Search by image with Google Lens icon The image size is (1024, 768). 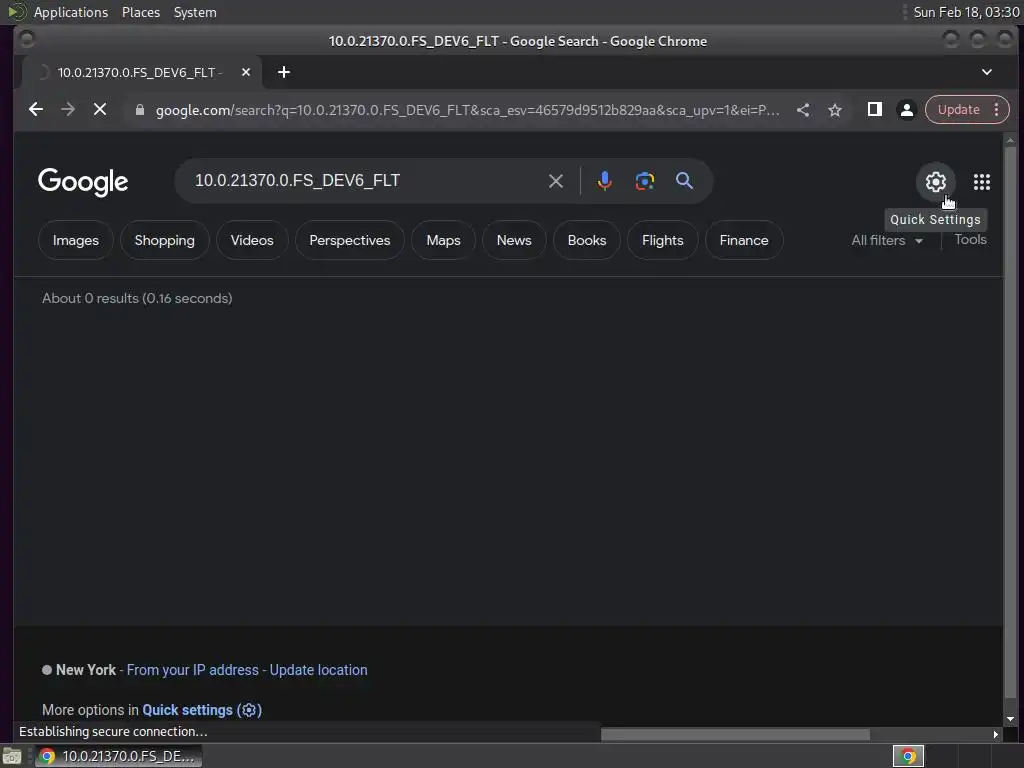645,181
